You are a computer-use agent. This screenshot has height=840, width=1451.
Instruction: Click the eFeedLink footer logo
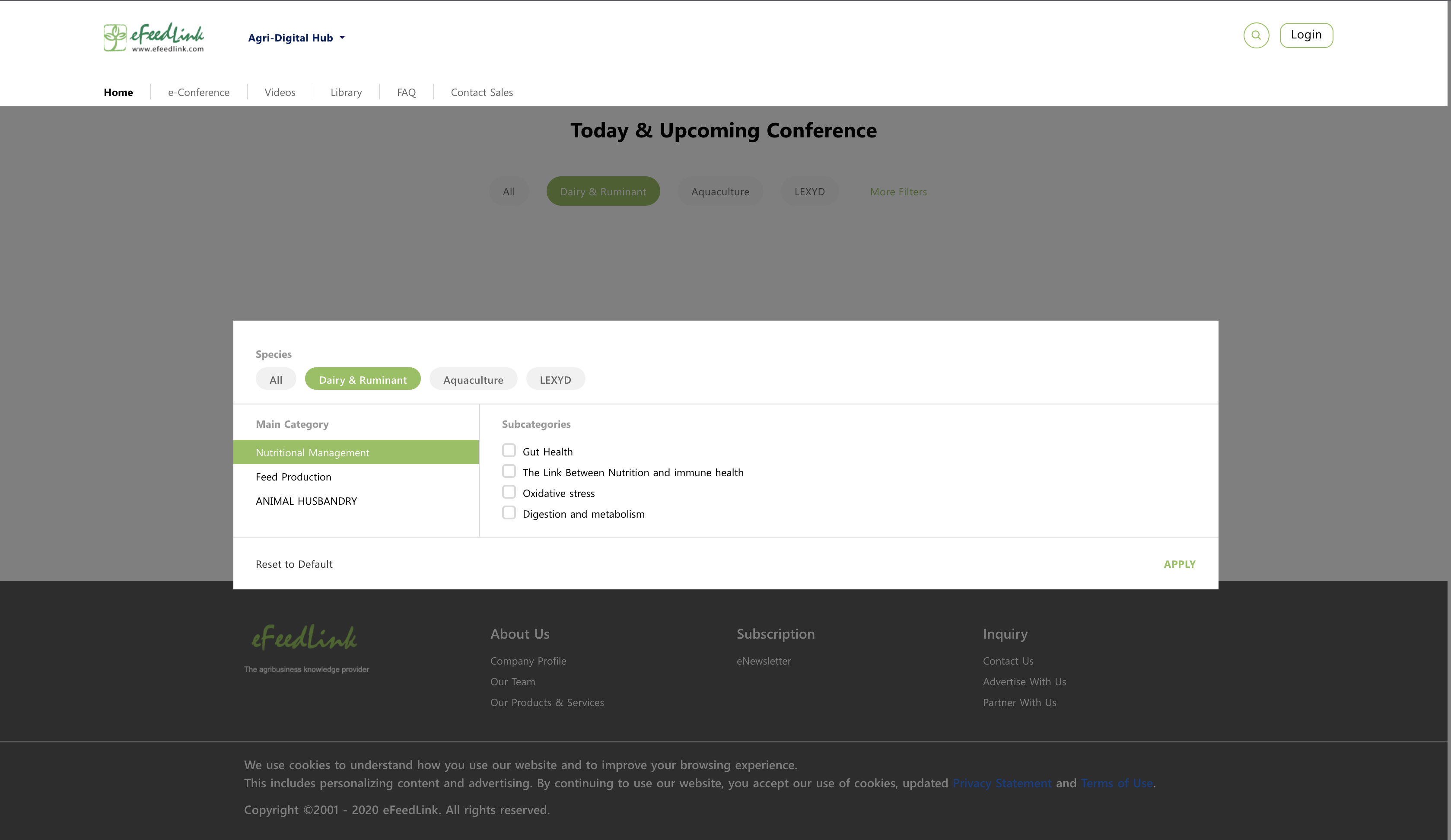tap(305, 638)
